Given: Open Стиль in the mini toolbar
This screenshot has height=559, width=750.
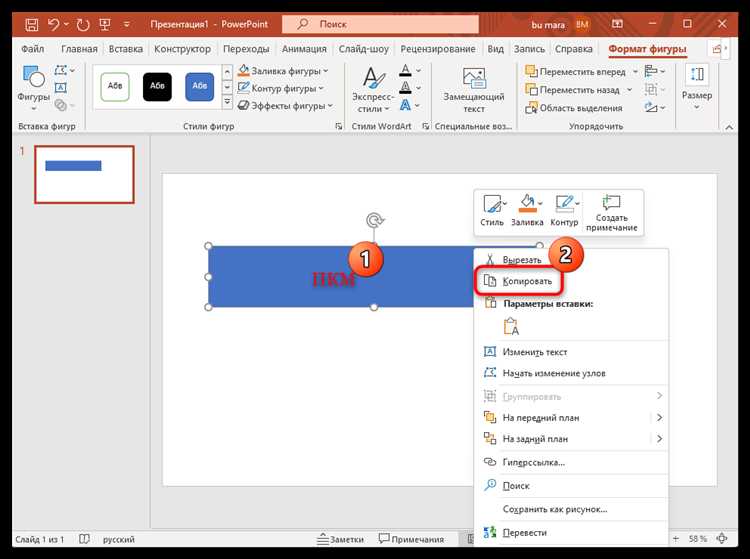Looking at the screenshot, I should (x=492, y=210).
